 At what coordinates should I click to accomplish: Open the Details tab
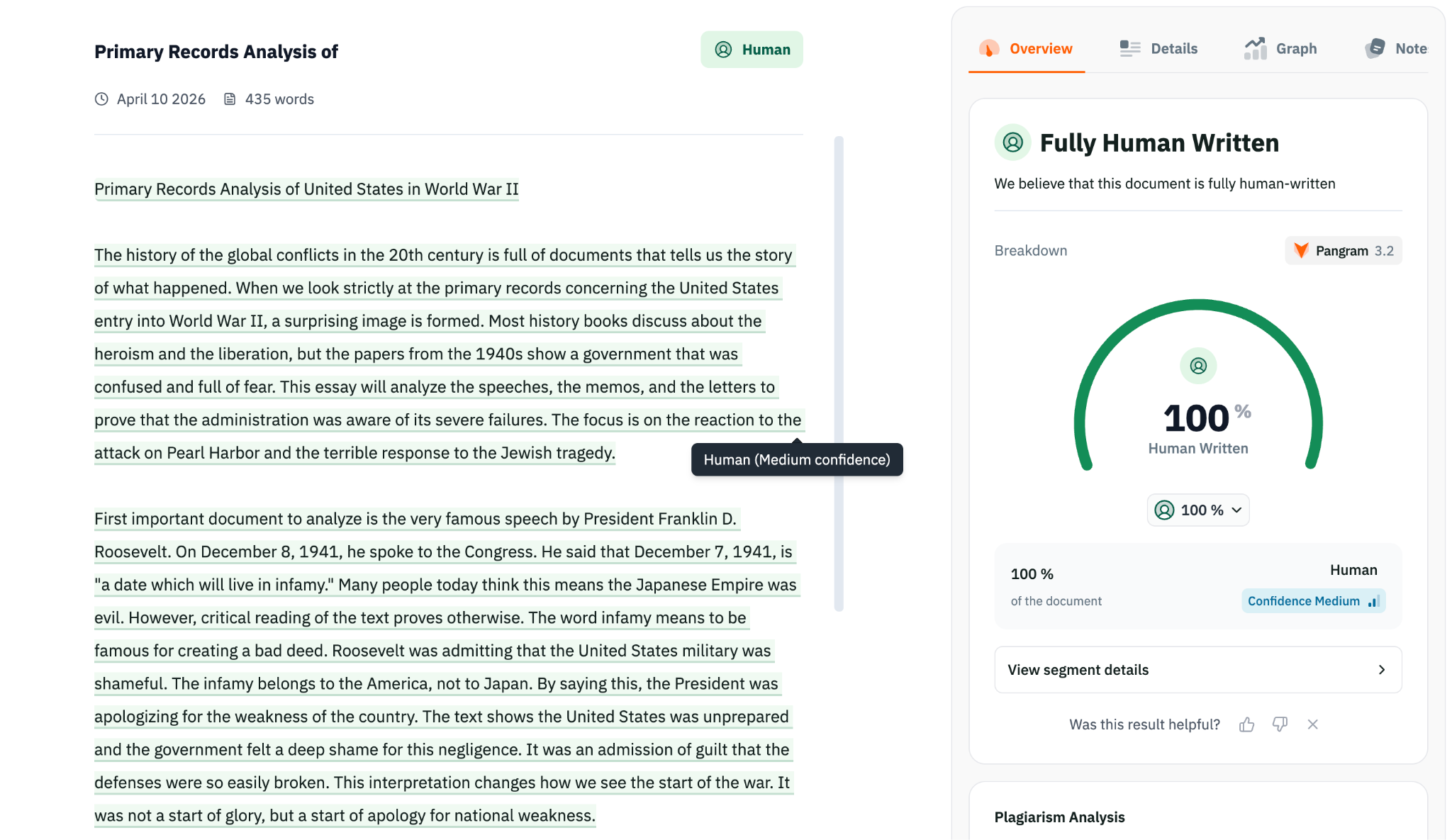[1173, 49]
